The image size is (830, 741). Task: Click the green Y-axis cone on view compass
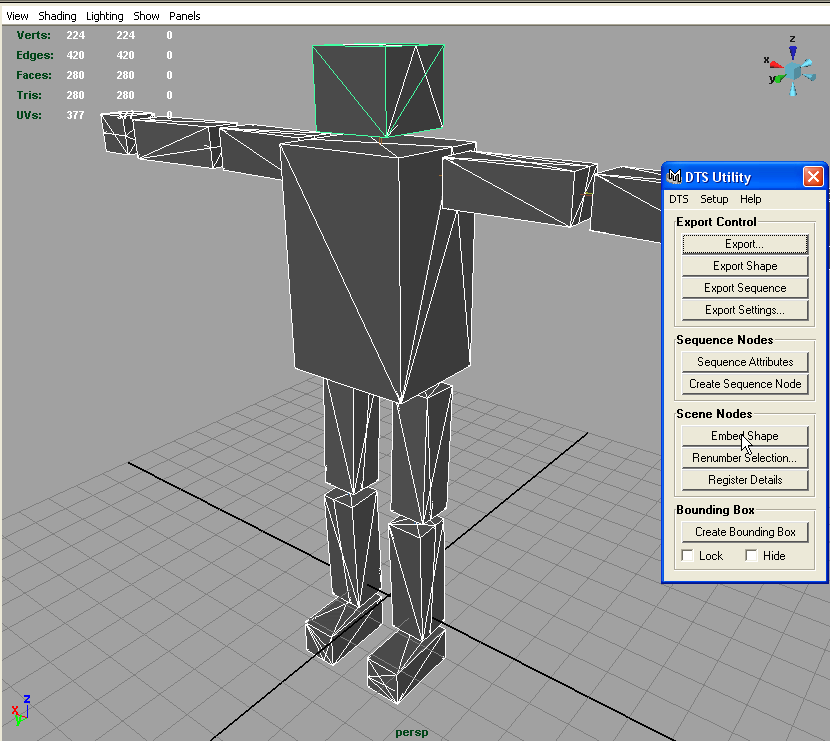tap(778, 78)
